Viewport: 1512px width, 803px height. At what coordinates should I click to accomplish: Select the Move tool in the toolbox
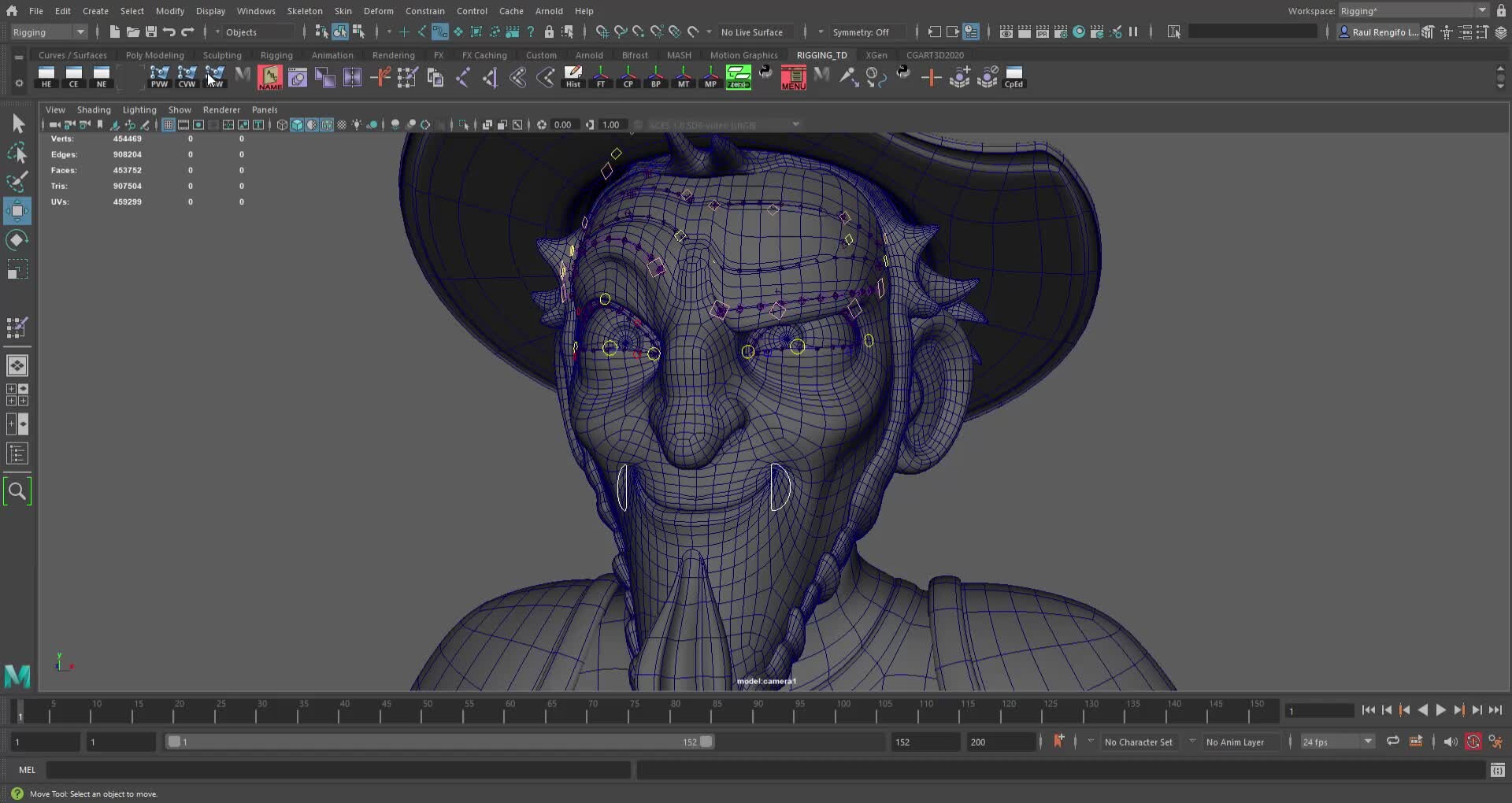[17, 210]
